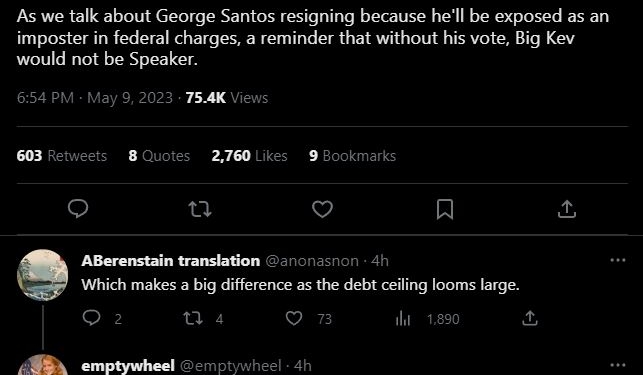Open the @anonasnon profile handle

pyautogui.click(x=312, y=261)
